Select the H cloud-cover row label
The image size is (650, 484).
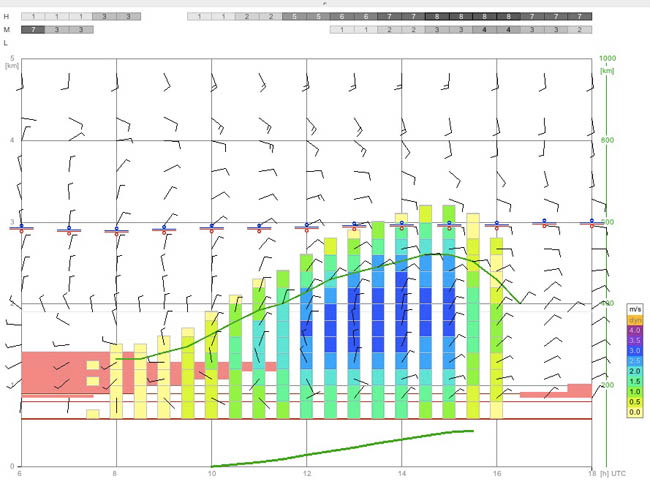6,17
